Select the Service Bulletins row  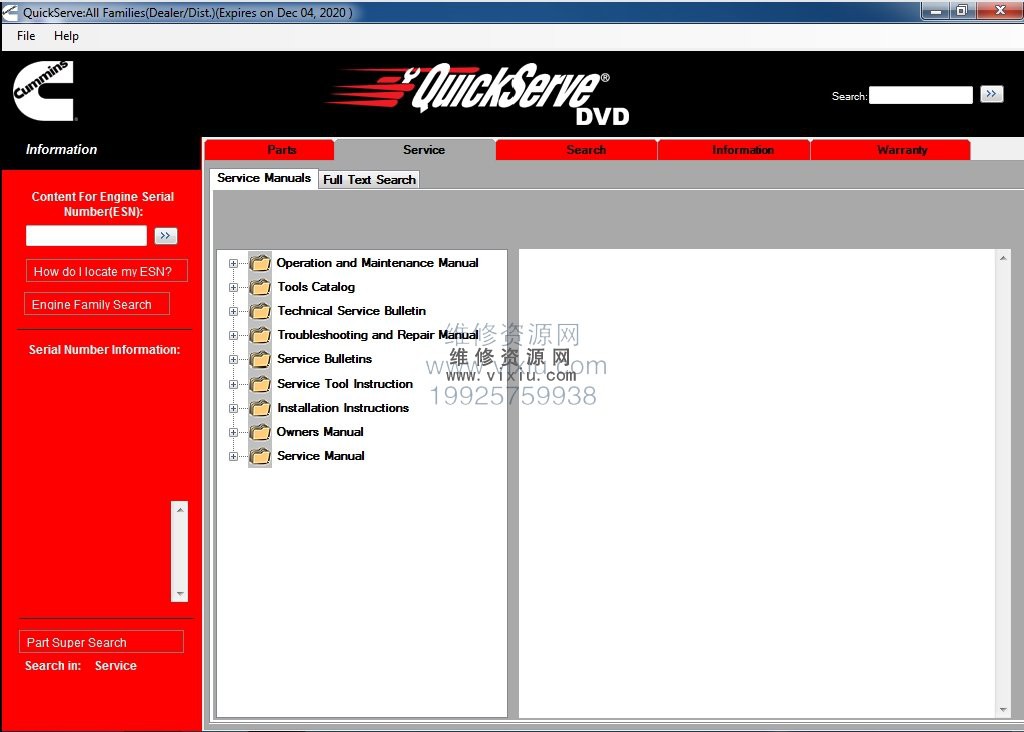tap(324, 359)
